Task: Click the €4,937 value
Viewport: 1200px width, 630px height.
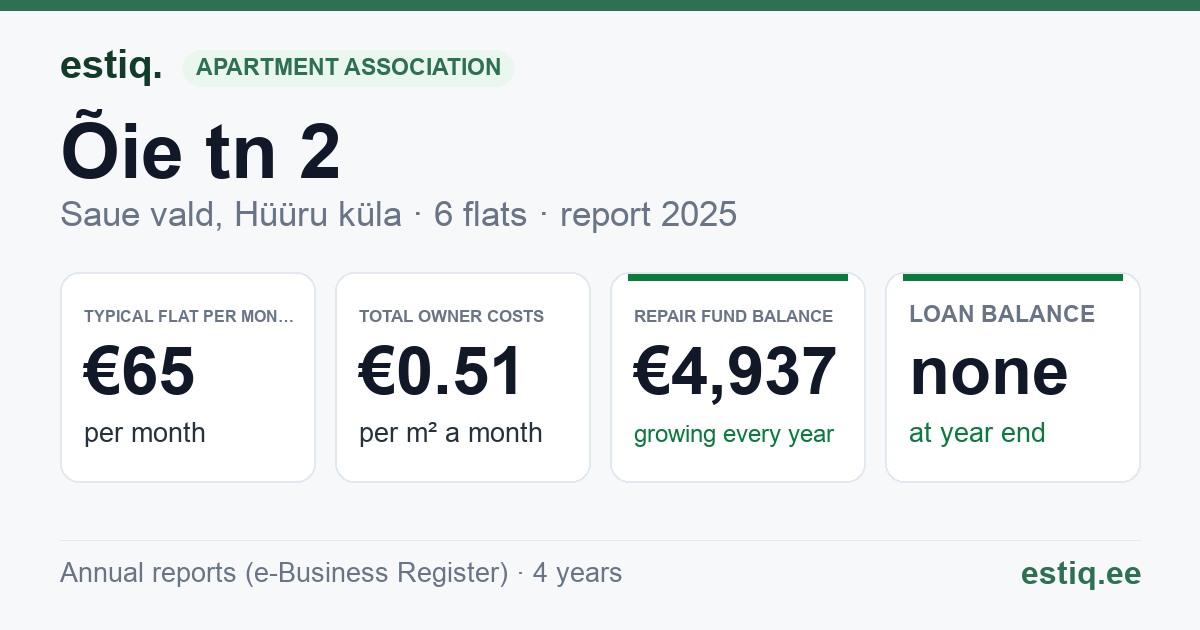Action: point(735,372)
